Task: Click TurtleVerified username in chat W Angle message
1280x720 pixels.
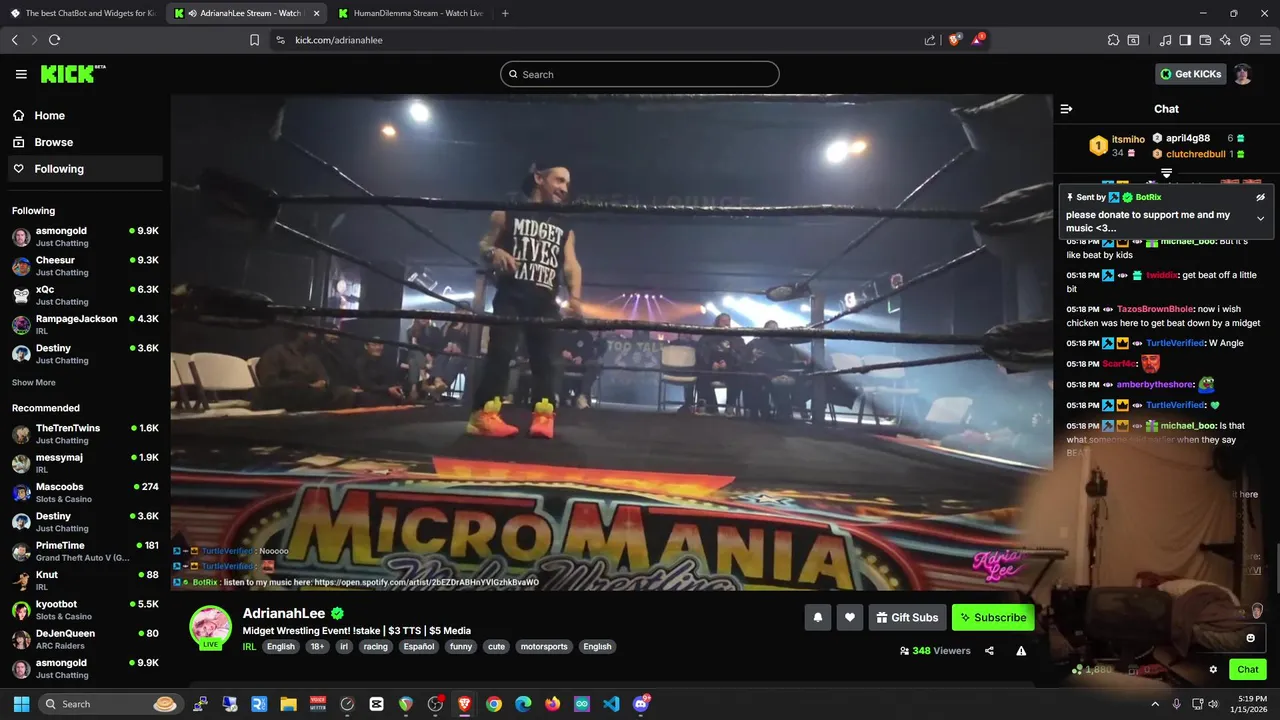Action: point(1175,343)
